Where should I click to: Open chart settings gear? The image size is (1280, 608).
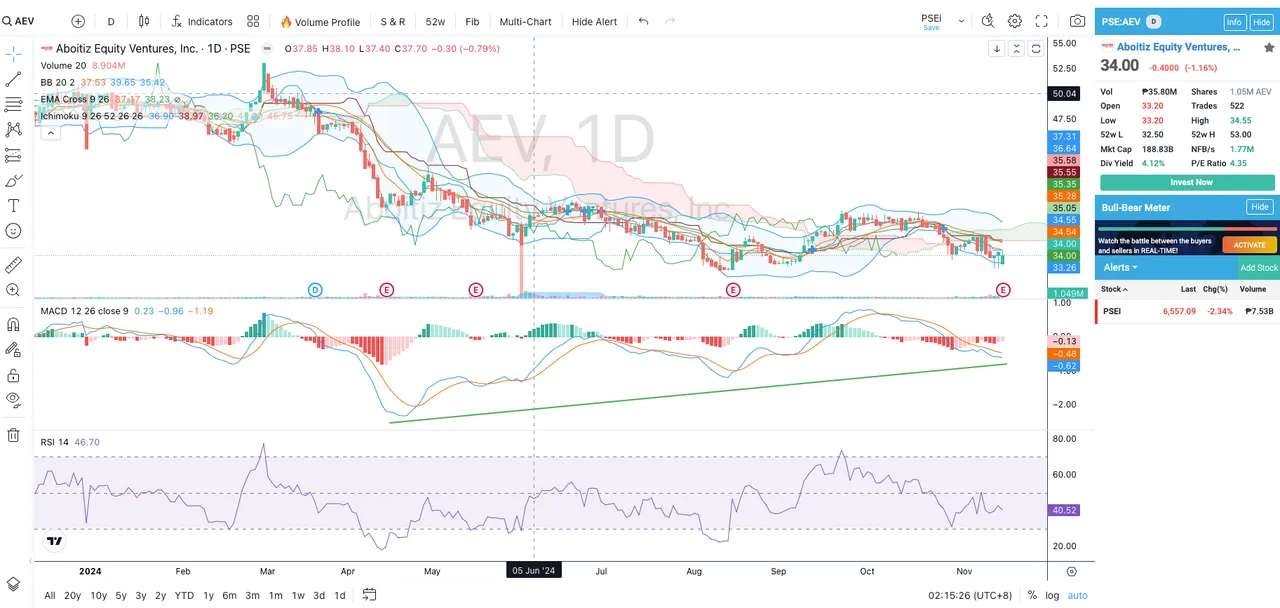click(x=1015, y=21)
